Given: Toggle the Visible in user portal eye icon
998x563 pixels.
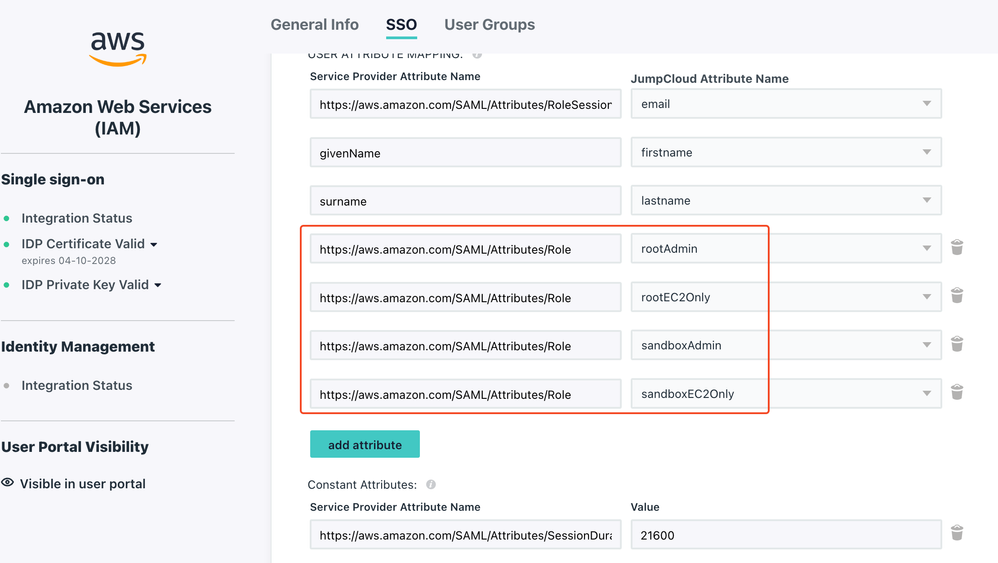Looking at the screenshot, I should click(x=8, y=483).
